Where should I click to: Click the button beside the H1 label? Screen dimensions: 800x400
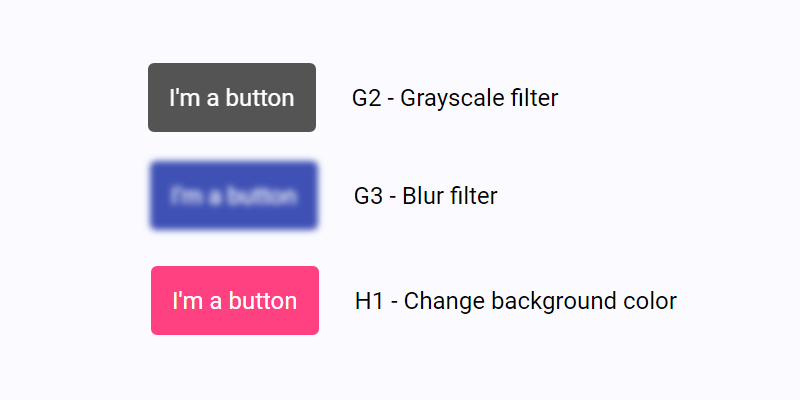point(235,301)
